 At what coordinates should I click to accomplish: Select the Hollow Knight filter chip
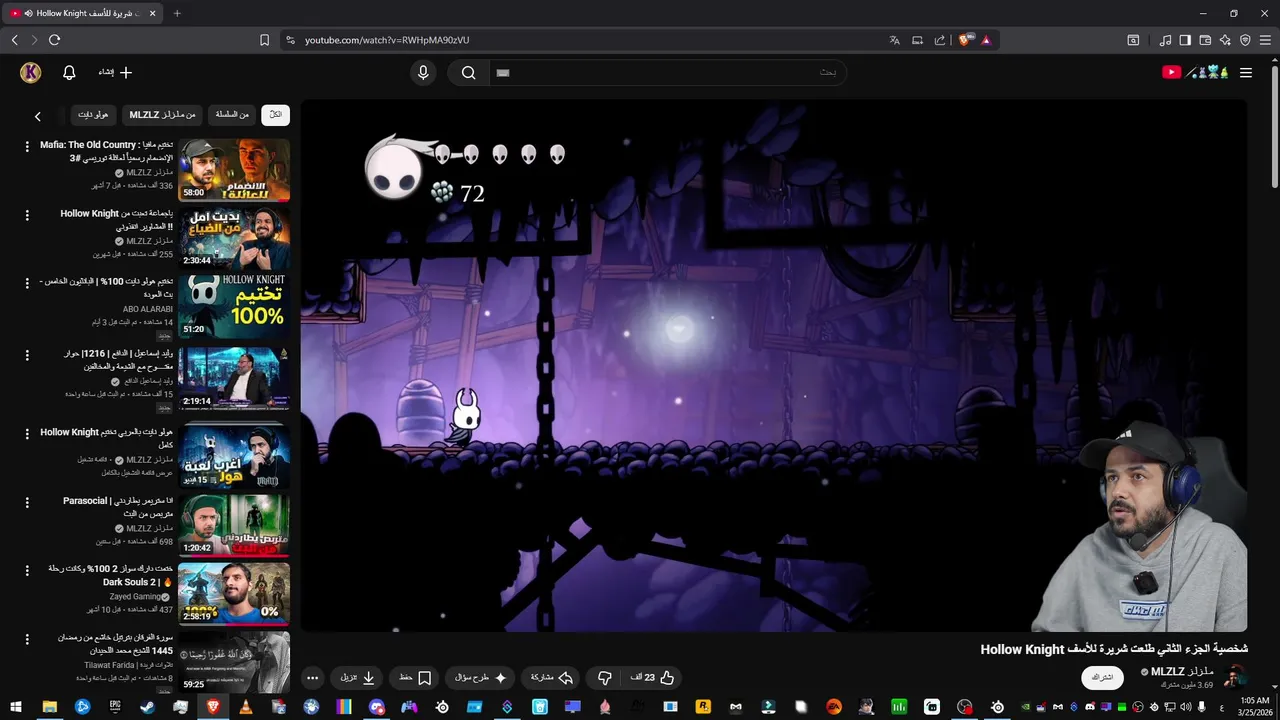point(93,115)
